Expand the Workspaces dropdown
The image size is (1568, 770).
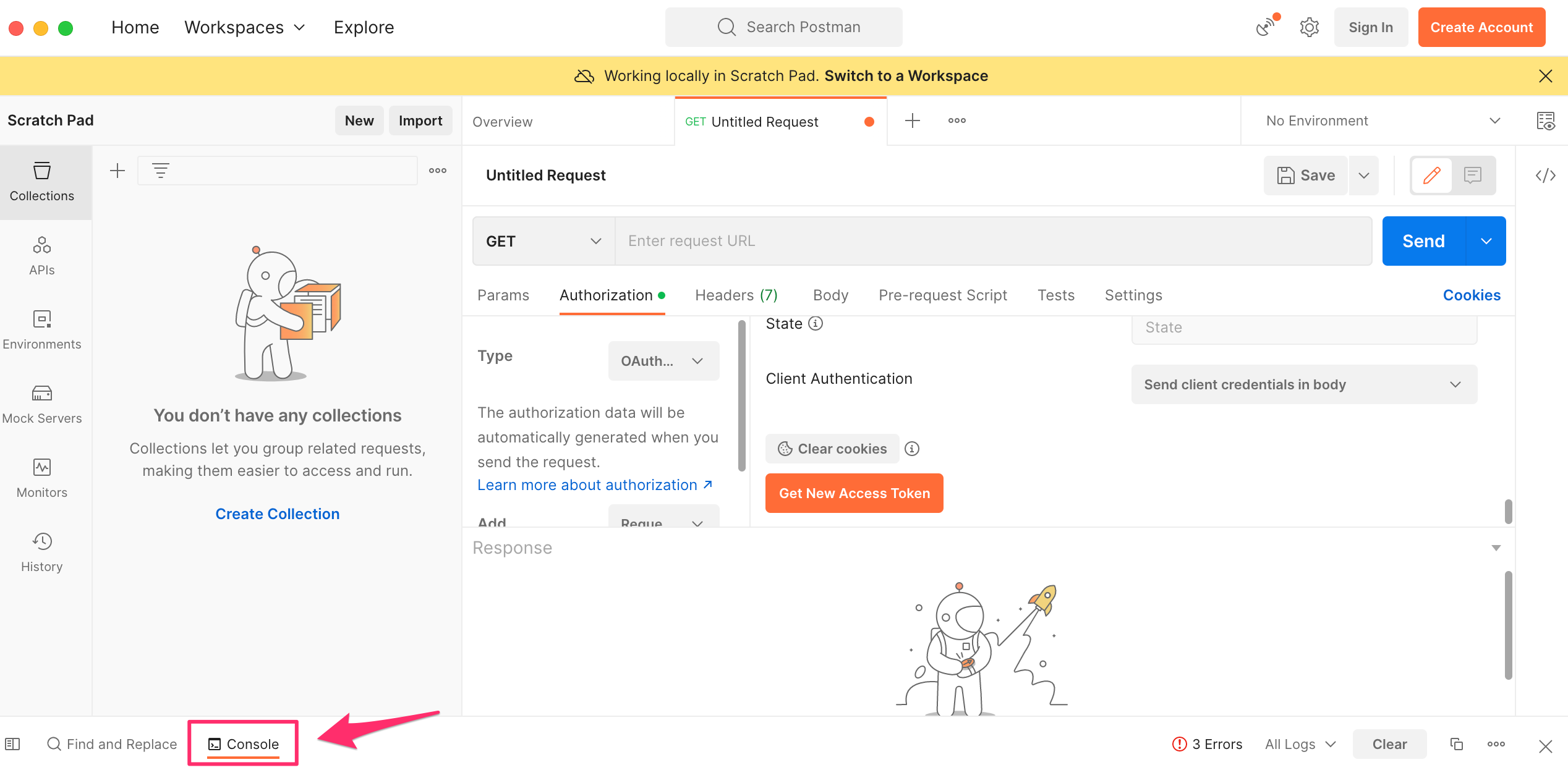pos(245,27)
